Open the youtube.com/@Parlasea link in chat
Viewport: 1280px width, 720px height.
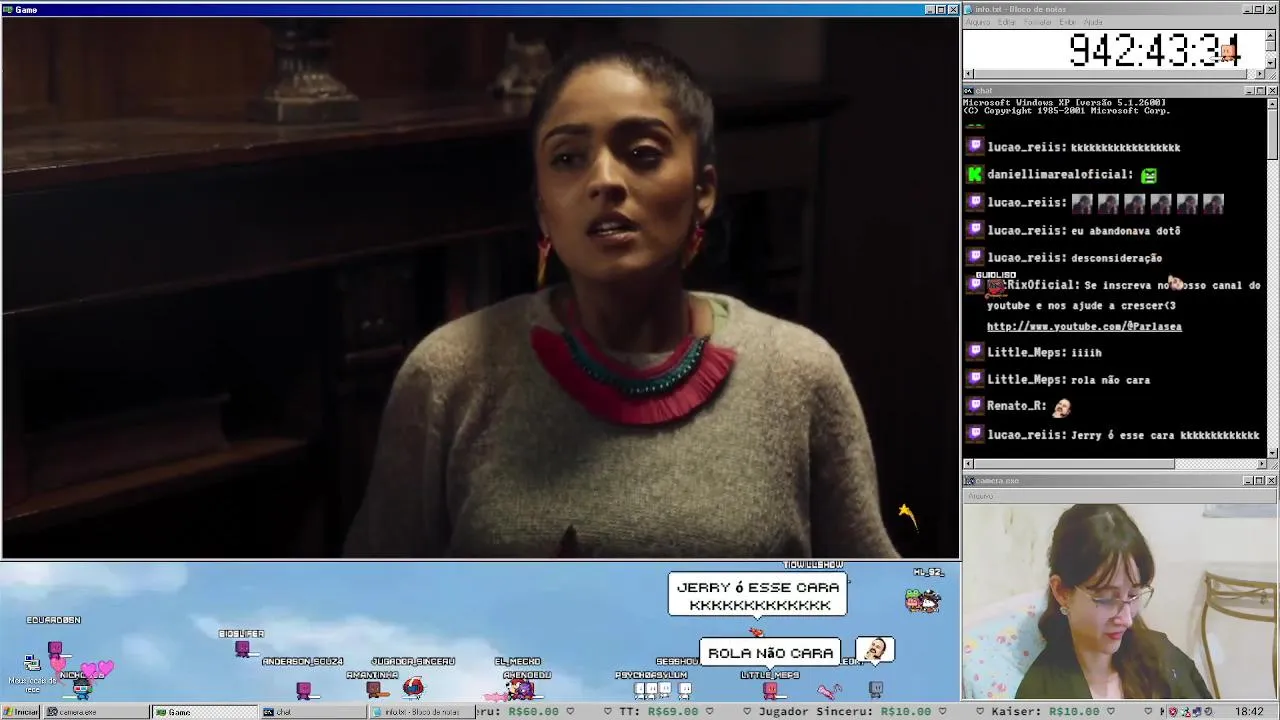pos(1084,327)
